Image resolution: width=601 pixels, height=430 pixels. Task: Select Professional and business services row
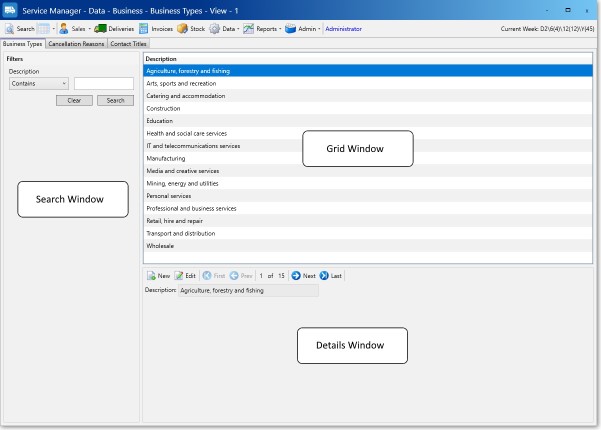[368, 208]
